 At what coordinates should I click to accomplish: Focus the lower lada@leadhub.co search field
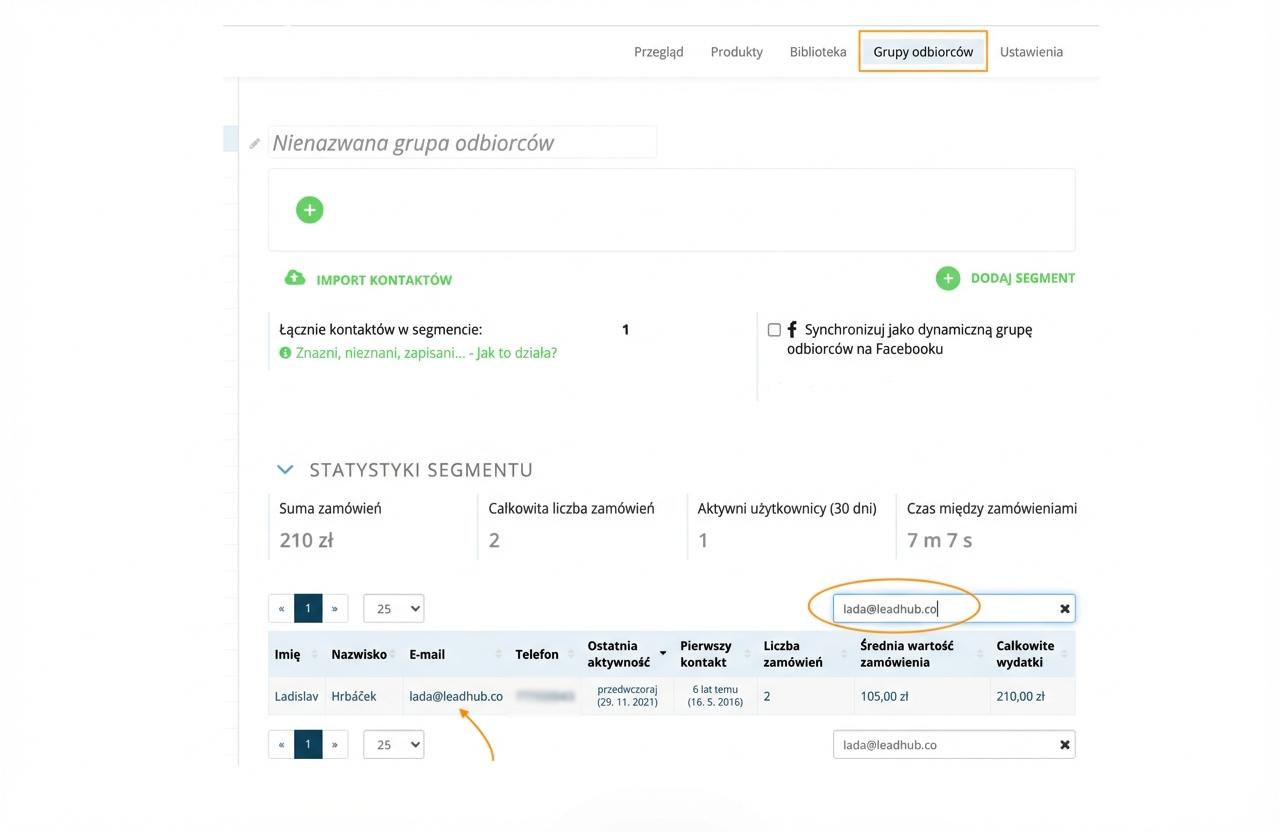click(954, 745)
